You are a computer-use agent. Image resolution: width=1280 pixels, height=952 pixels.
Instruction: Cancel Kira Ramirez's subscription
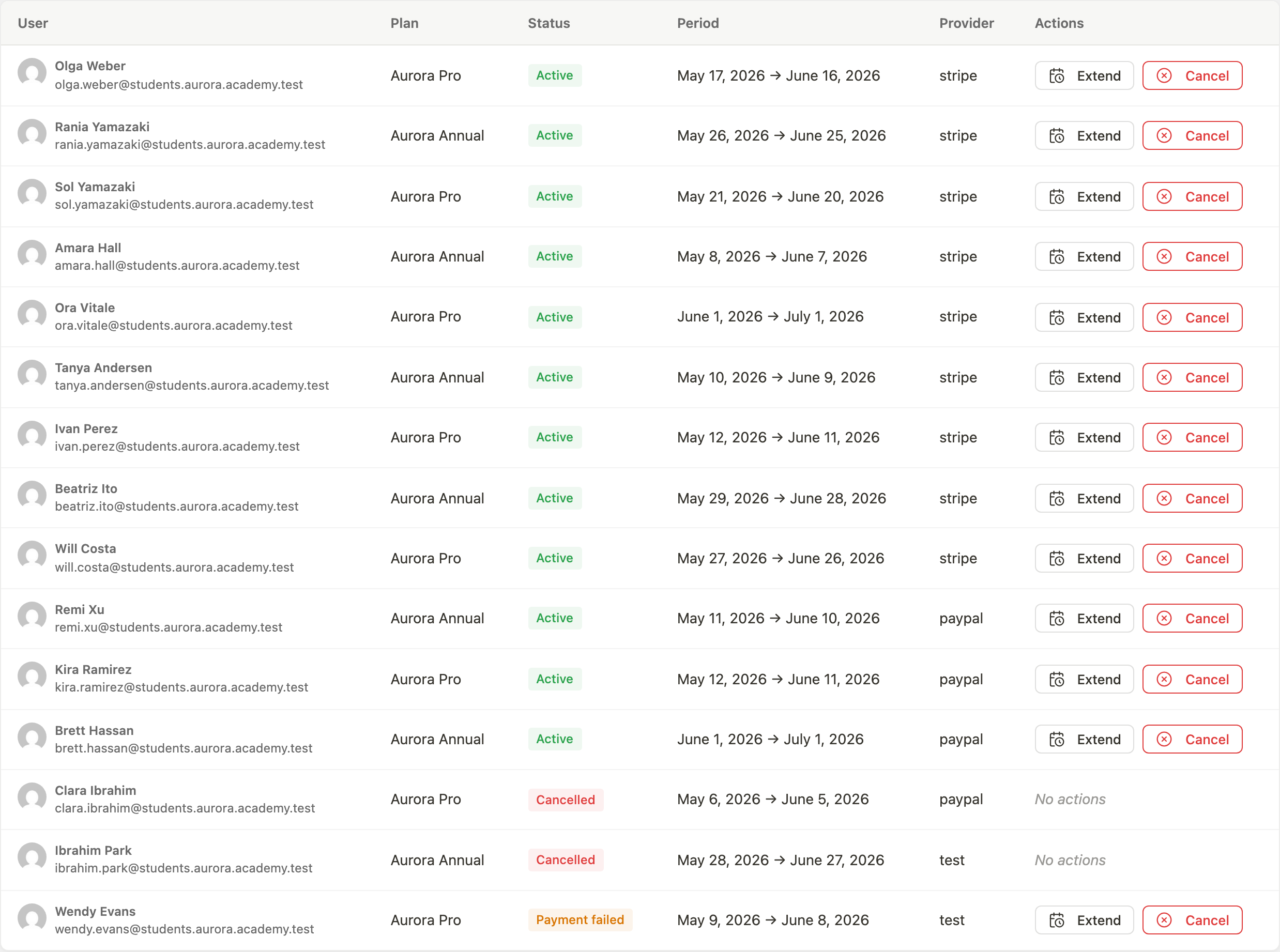tap(1192, 680)
